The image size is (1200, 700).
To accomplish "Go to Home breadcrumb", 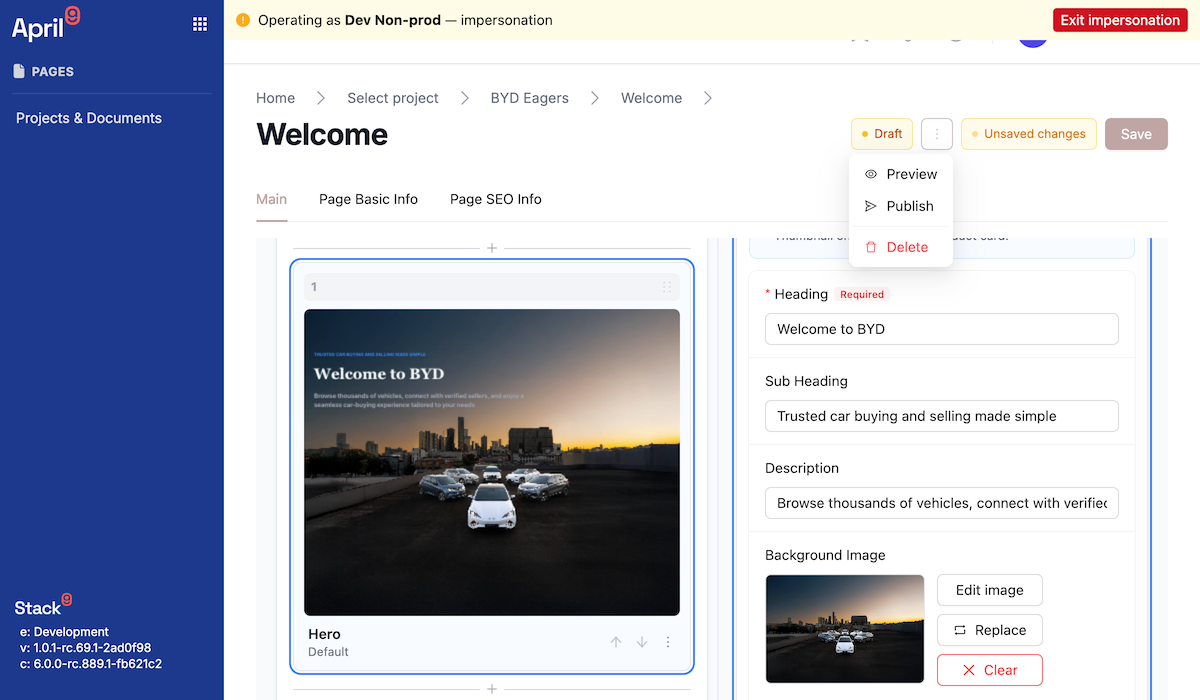I will tap(276, 98).
